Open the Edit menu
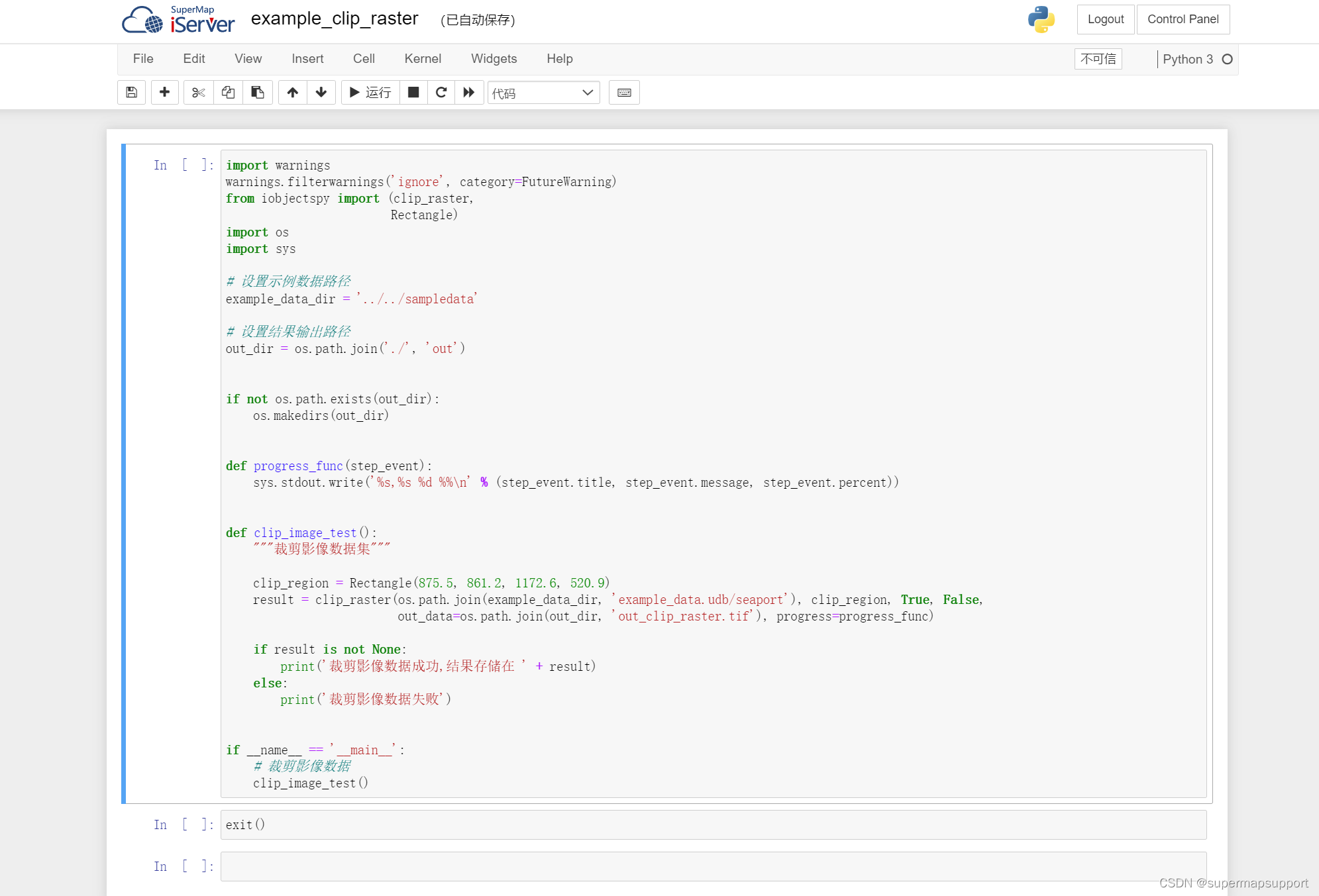Viewport: 1319px width, 896px height. [x=194, y=59]
